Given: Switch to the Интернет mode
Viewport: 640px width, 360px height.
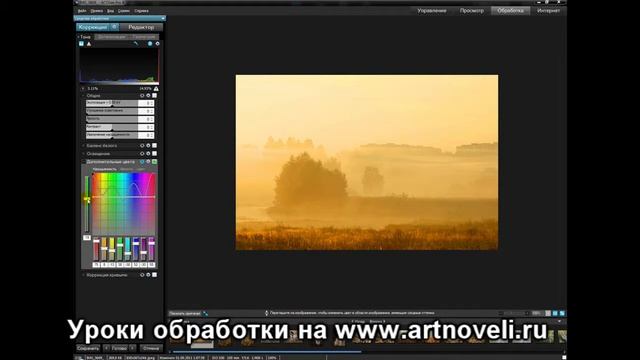Looking at the screenshot, I should click(x=548, y=11).
